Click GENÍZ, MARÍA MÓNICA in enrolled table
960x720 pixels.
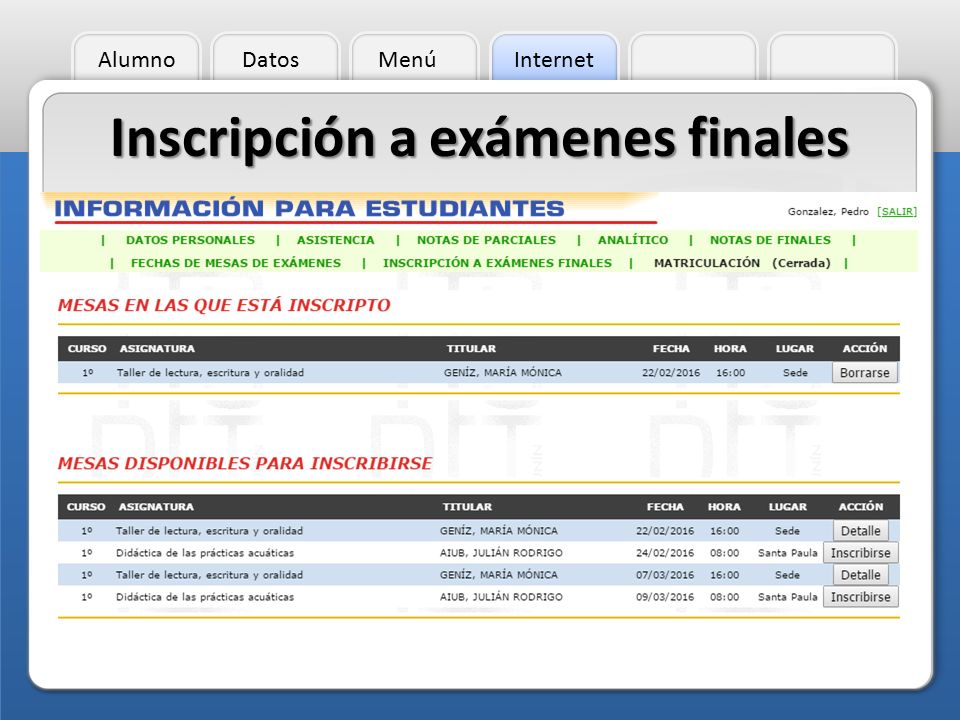pyautogui.click(x=503, y=372)
